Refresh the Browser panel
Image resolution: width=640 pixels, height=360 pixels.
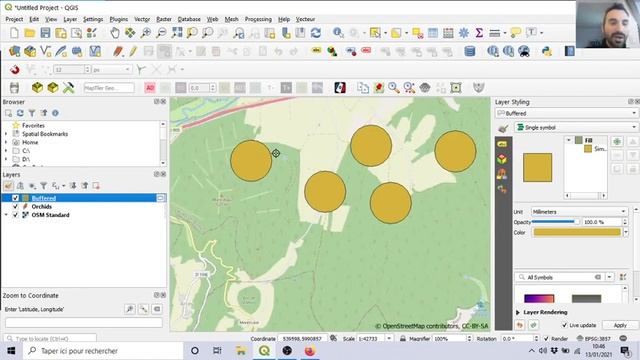pyautogui.click(x=20, y=113)
